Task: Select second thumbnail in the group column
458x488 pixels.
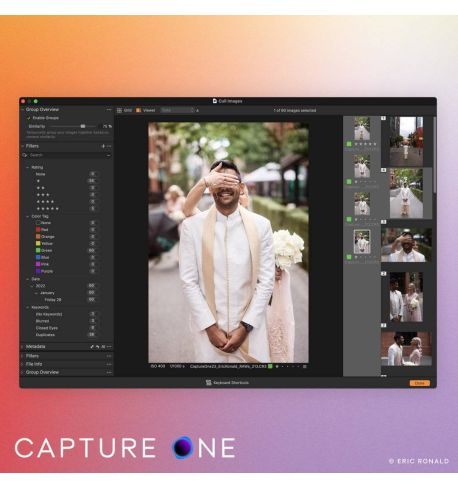Action: point(362,166)
